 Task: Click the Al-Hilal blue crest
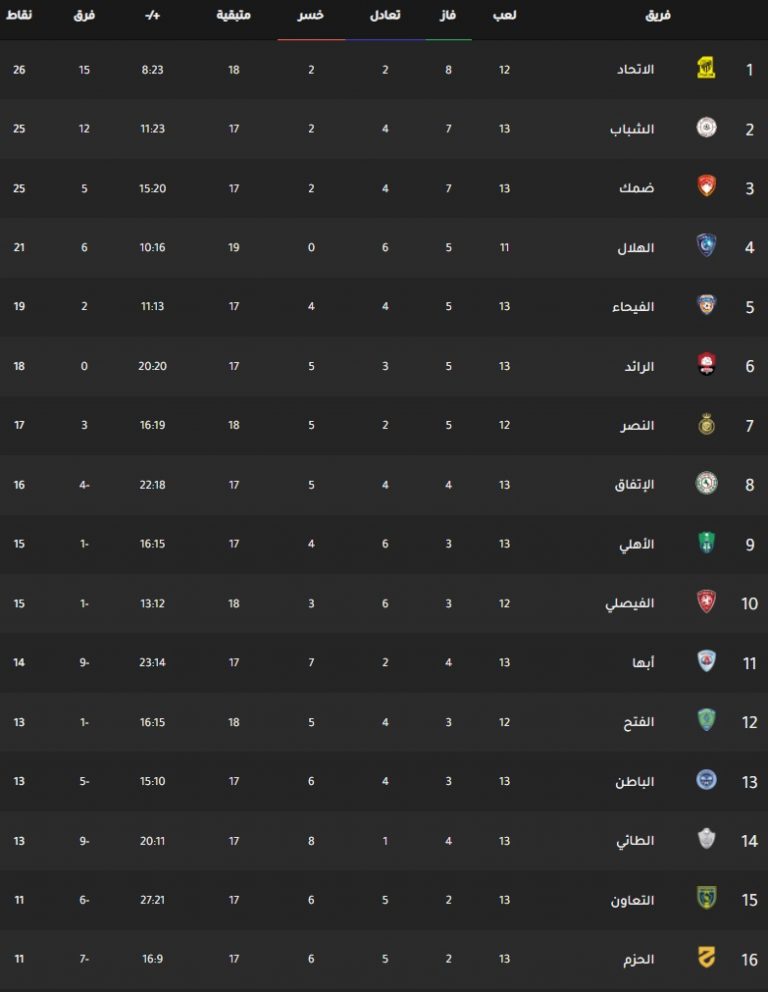(706, 245)
